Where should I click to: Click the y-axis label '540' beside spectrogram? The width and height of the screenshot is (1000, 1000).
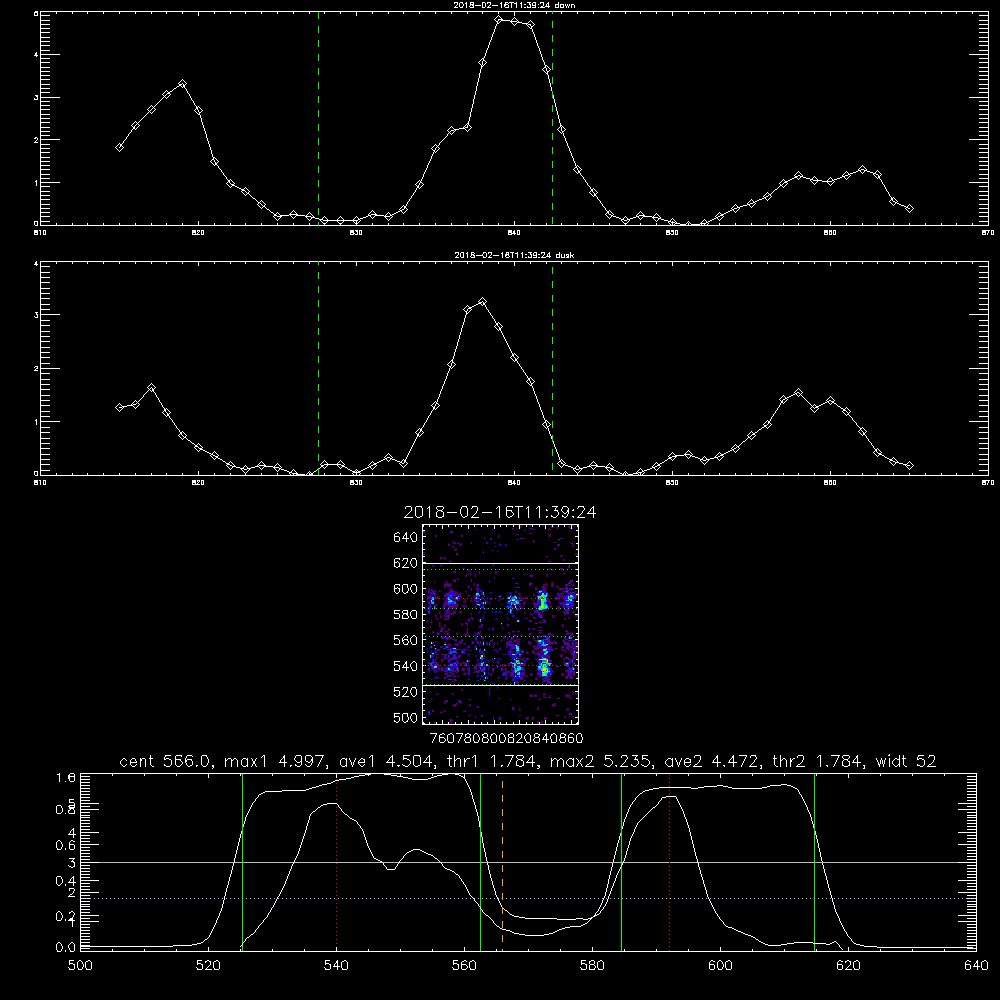[x=406, y=666]
